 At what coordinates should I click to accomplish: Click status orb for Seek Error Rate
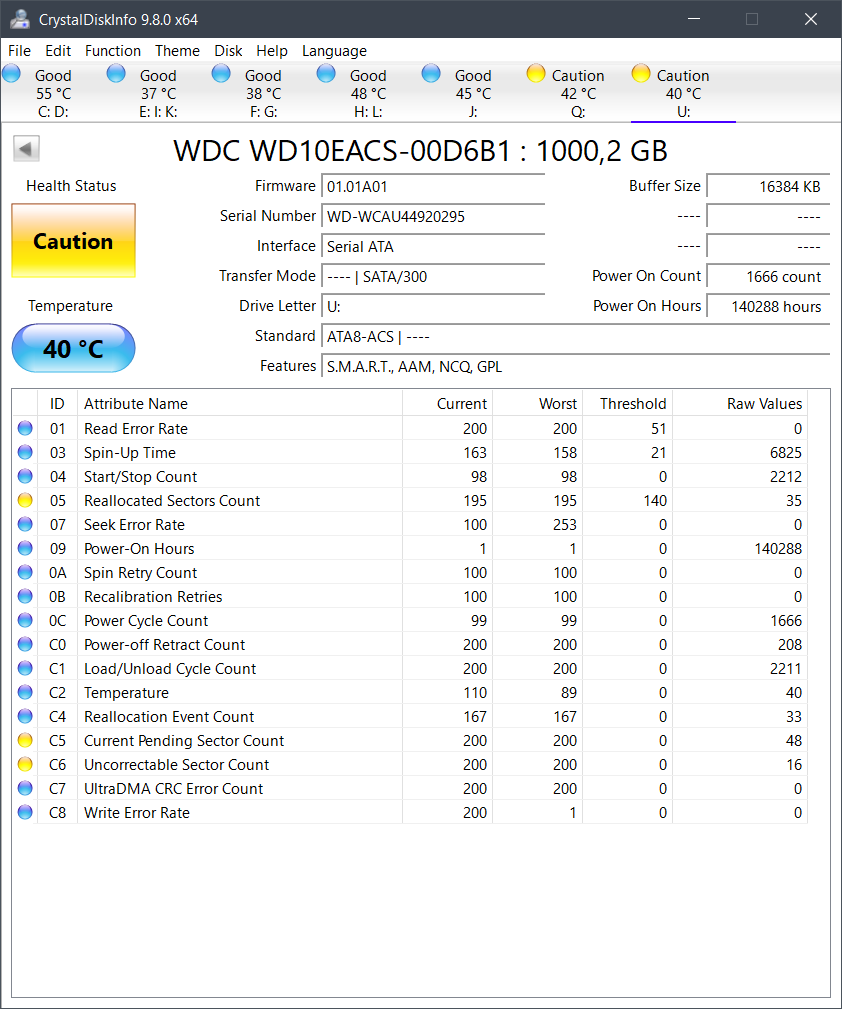25,524
